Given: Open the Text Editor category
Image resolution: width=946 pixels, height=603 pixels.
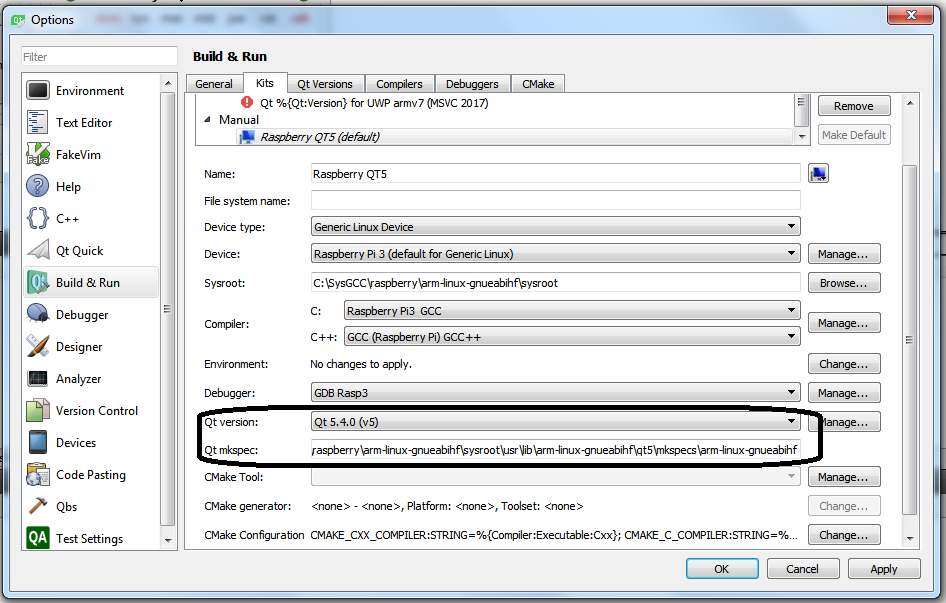Looking at the screenshot, I should pyautogui.click(x=90, y=123).
